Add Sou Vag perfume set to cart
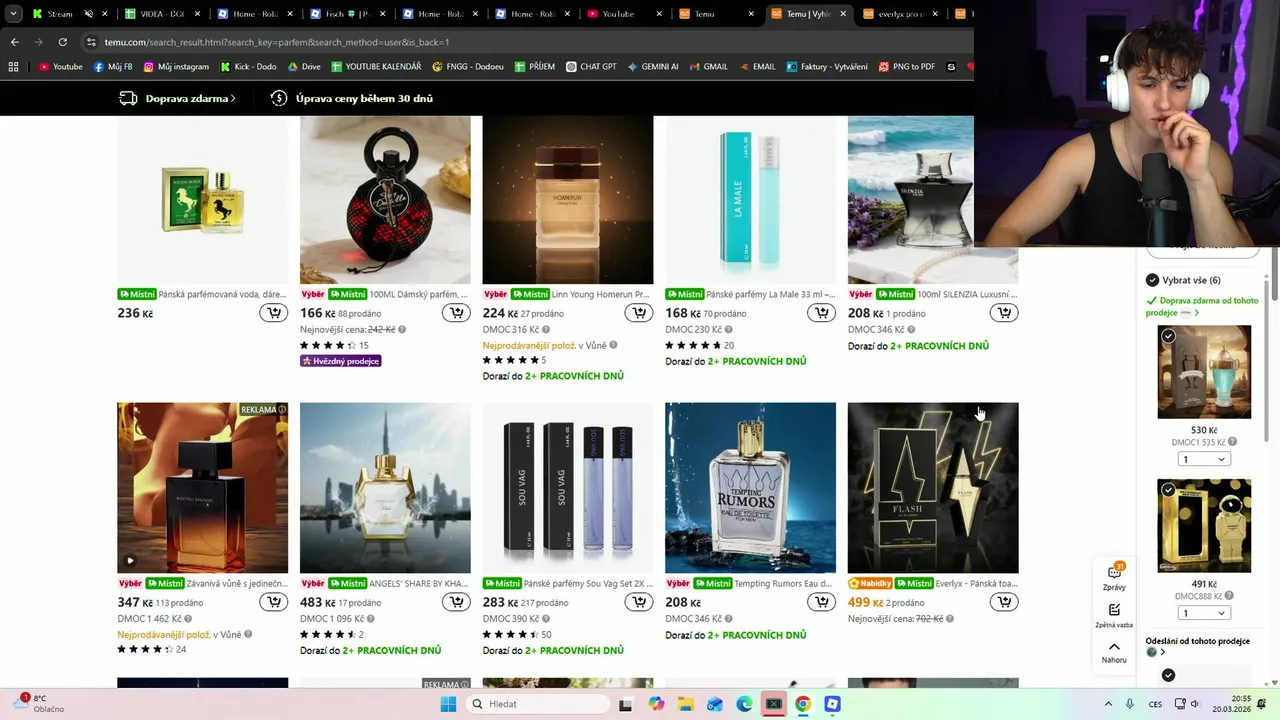 click(639, 602)
